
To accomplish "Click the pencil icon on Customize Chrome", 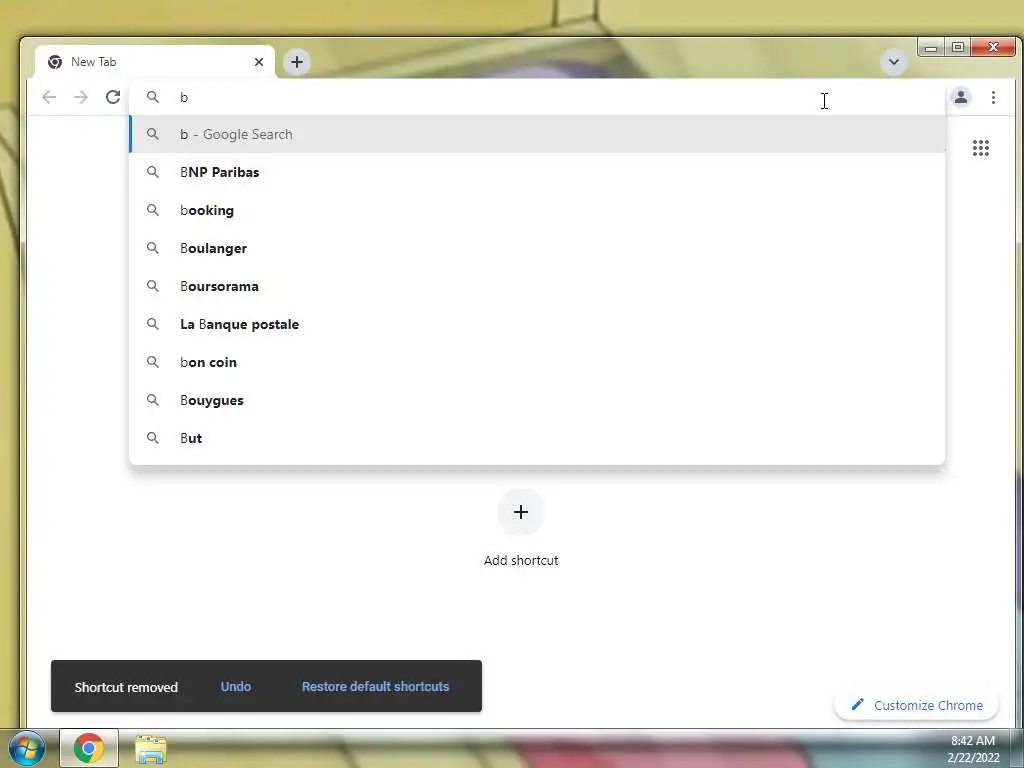I will point(857,705).
